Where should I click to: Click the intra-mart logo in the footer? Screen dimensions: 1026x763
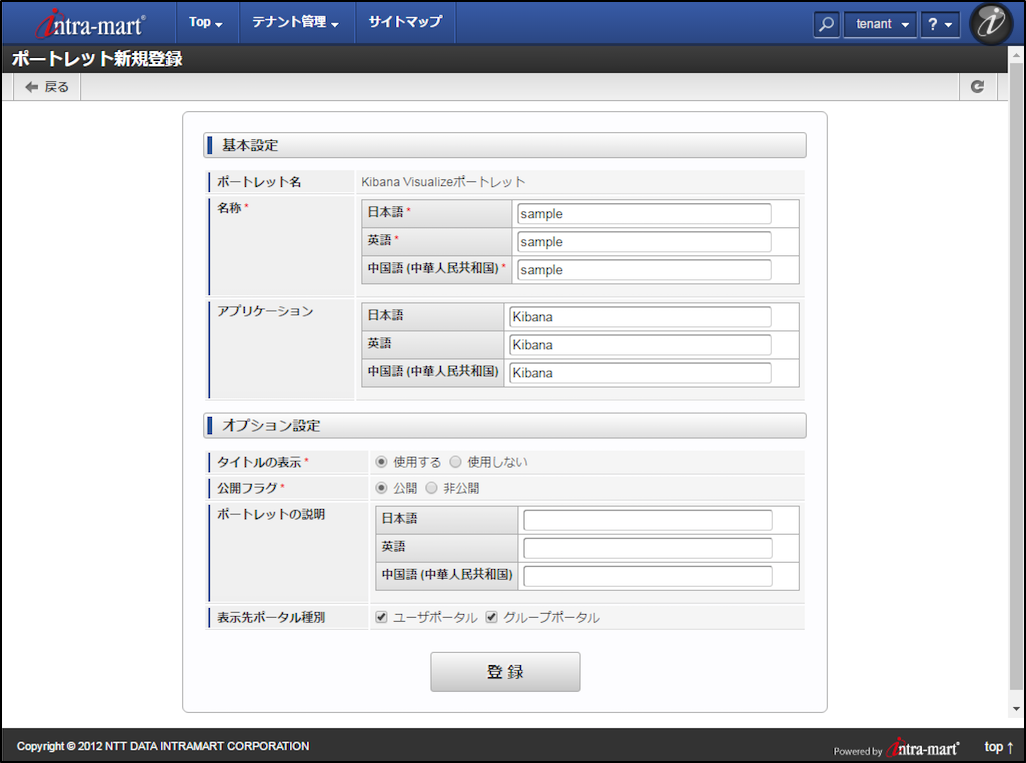pos(922,747)
